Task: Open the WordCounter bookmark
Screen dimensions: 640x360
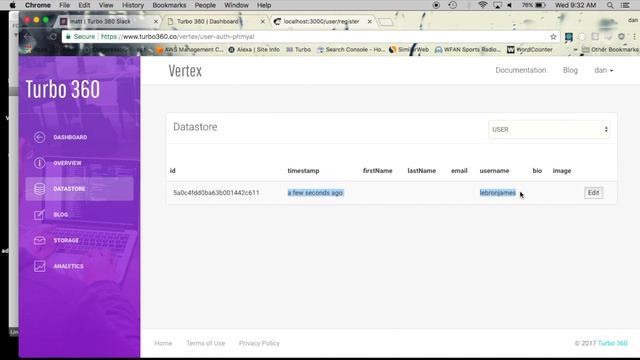Action: click(529, 49)
